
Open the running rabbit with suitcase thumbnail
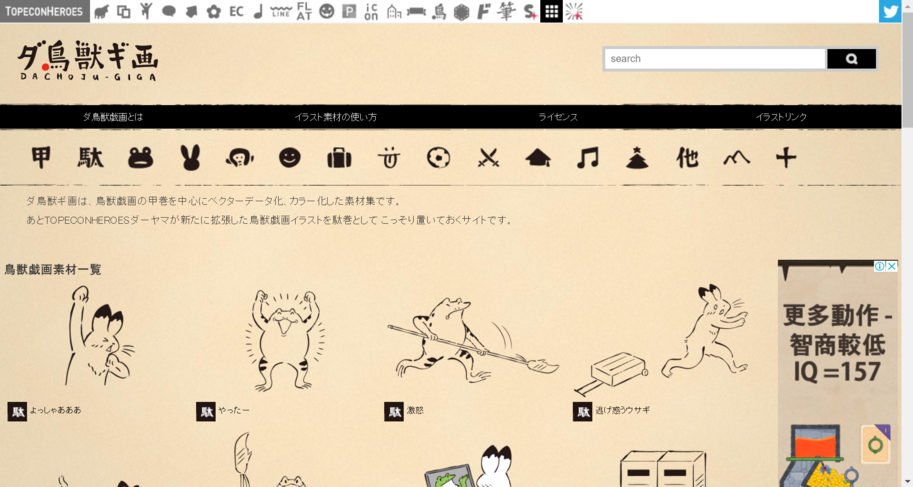[661, 340]
